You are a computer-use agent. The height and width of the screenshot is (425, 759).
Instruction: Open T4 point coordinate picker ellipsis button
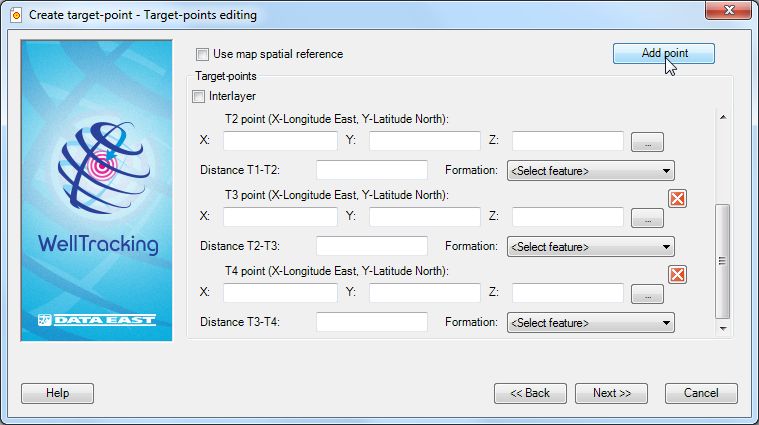coord(647,294)
